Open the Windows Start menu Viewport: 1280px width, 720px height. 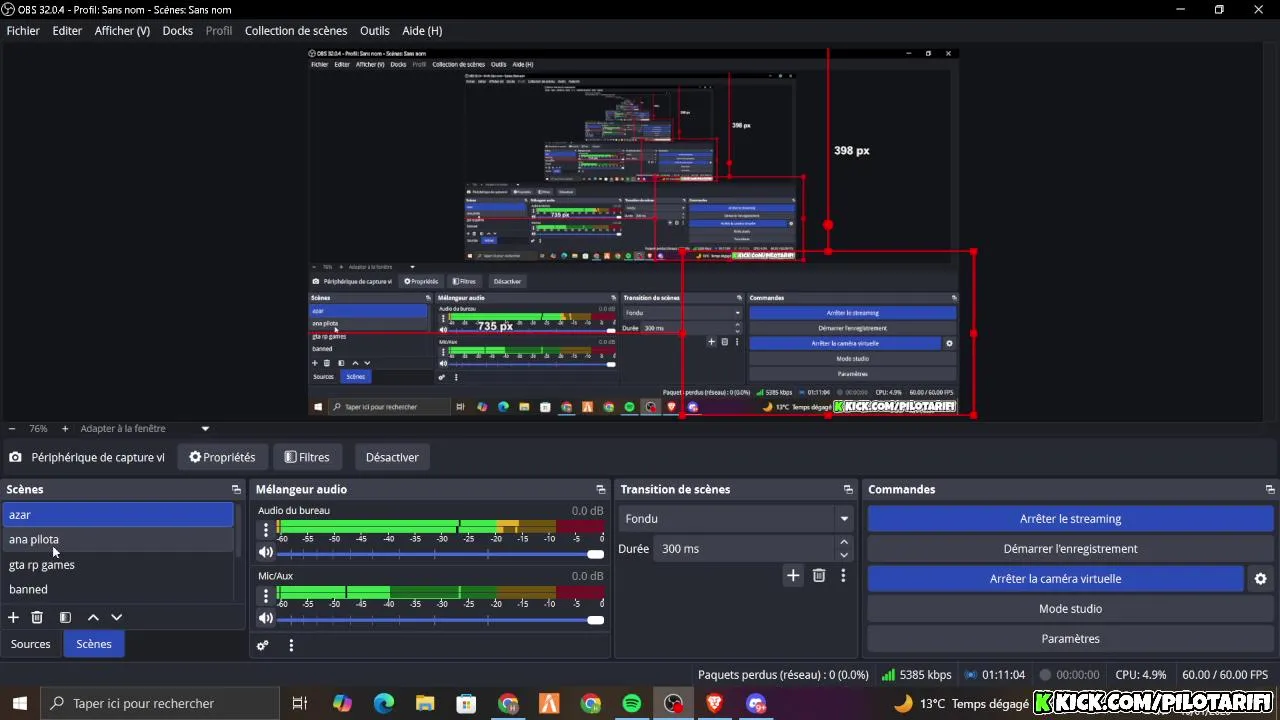(19, 704)
